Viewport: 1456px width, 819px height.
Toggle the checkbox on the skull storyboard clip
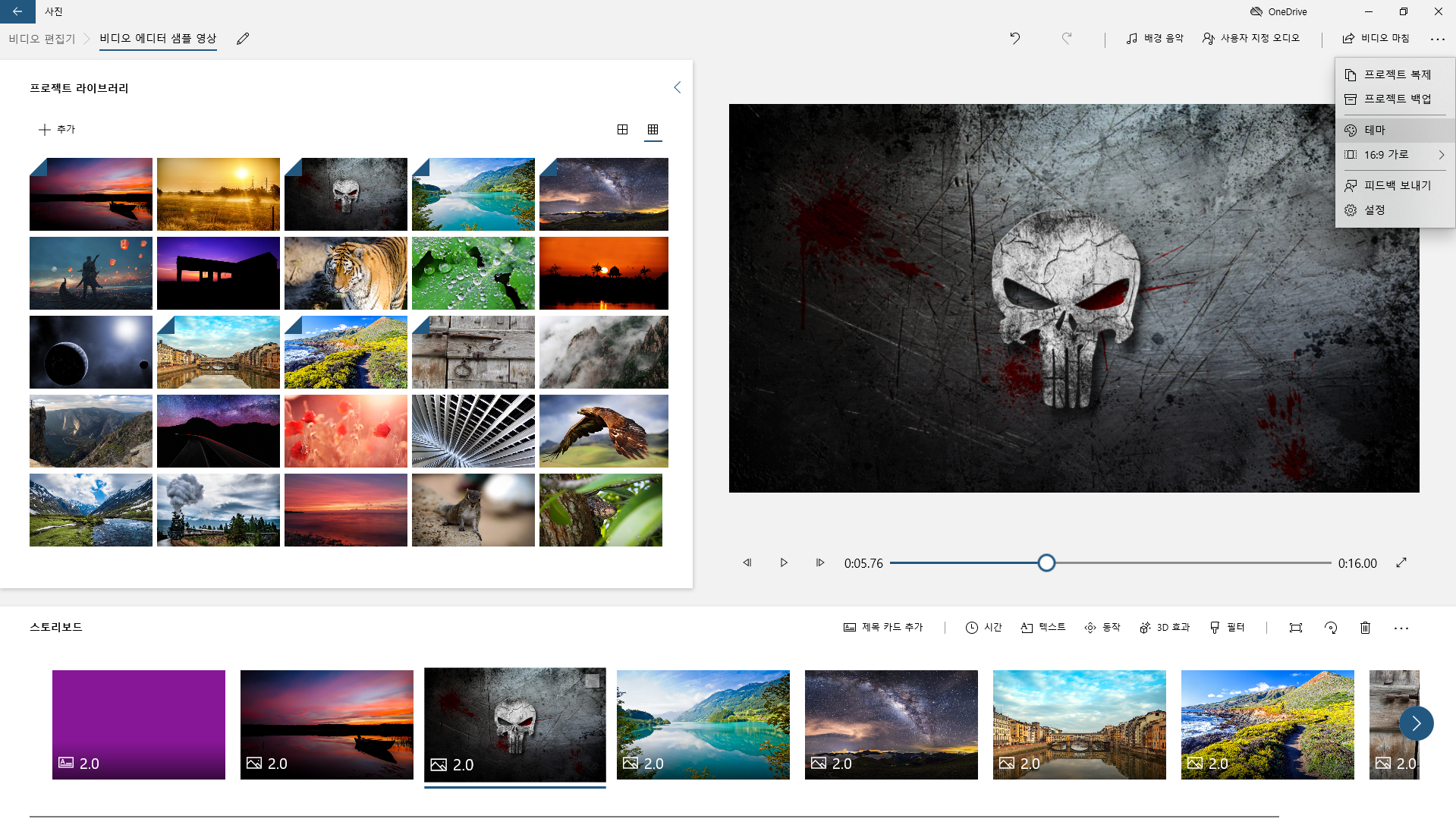click(x=593, y=681)
